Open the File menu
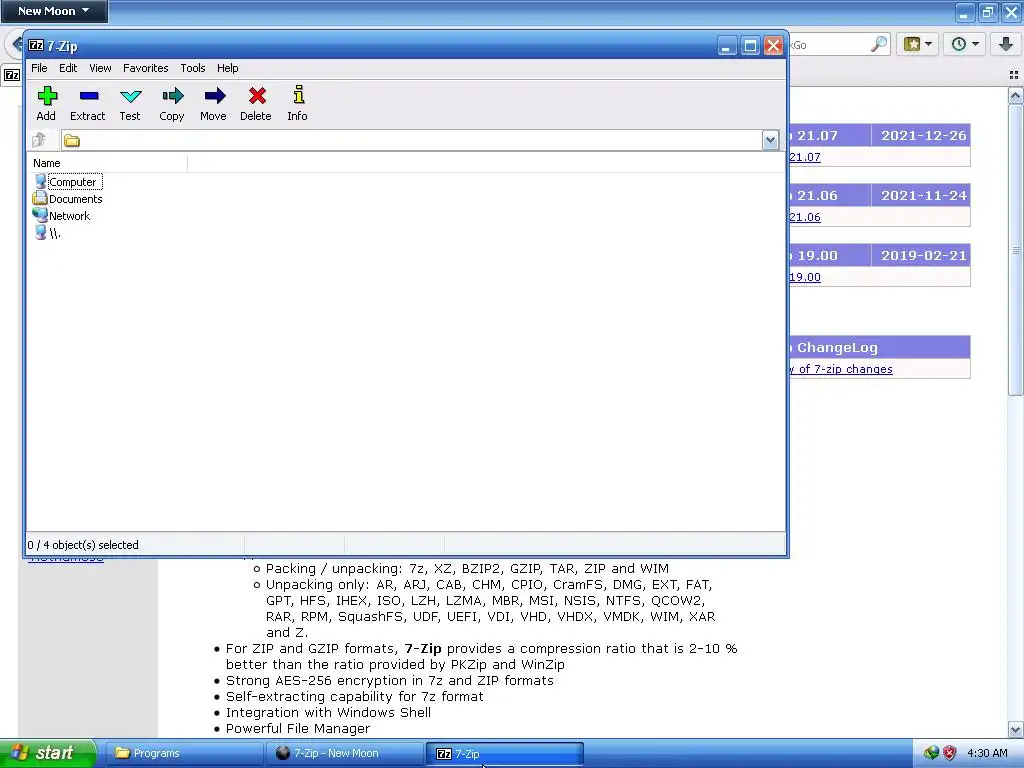Image resolution: width=1024 pixels, height=768 pixels. [x=39, y=68]
